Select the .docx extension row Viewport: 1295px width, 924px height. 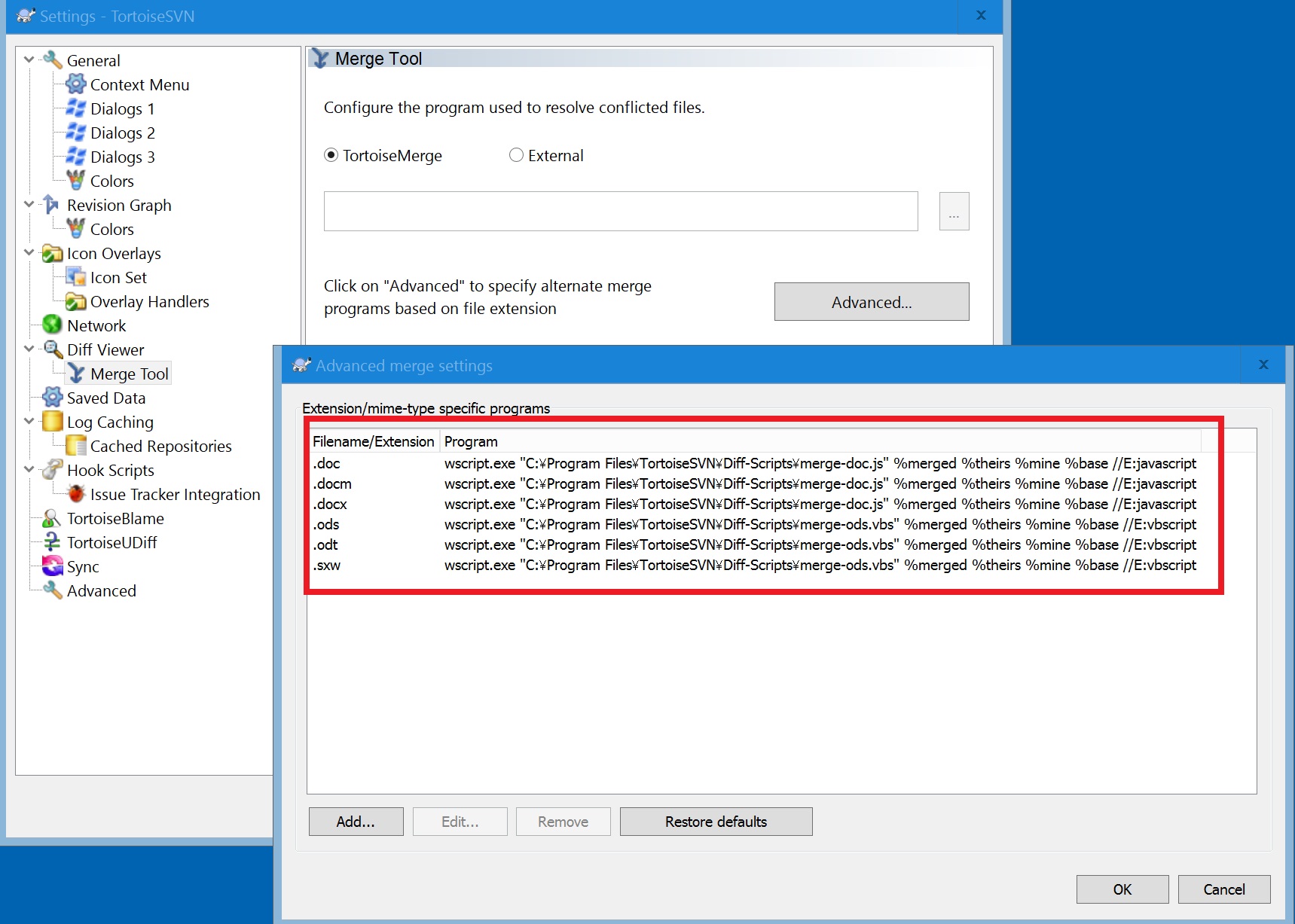click(x=754, y=504)
